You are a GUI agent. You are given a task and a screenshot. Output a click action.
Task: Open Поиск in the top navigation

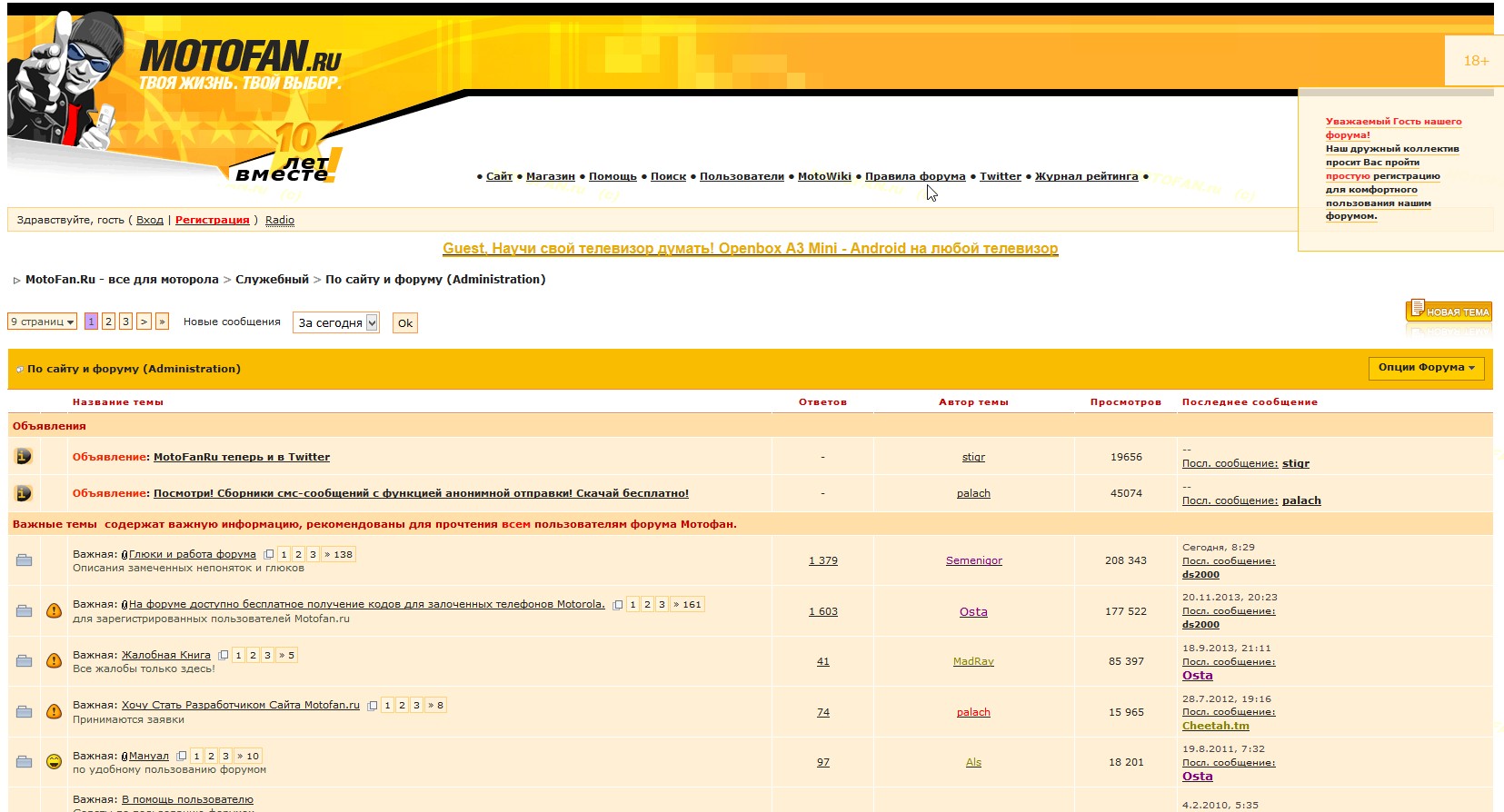point(668,176)
